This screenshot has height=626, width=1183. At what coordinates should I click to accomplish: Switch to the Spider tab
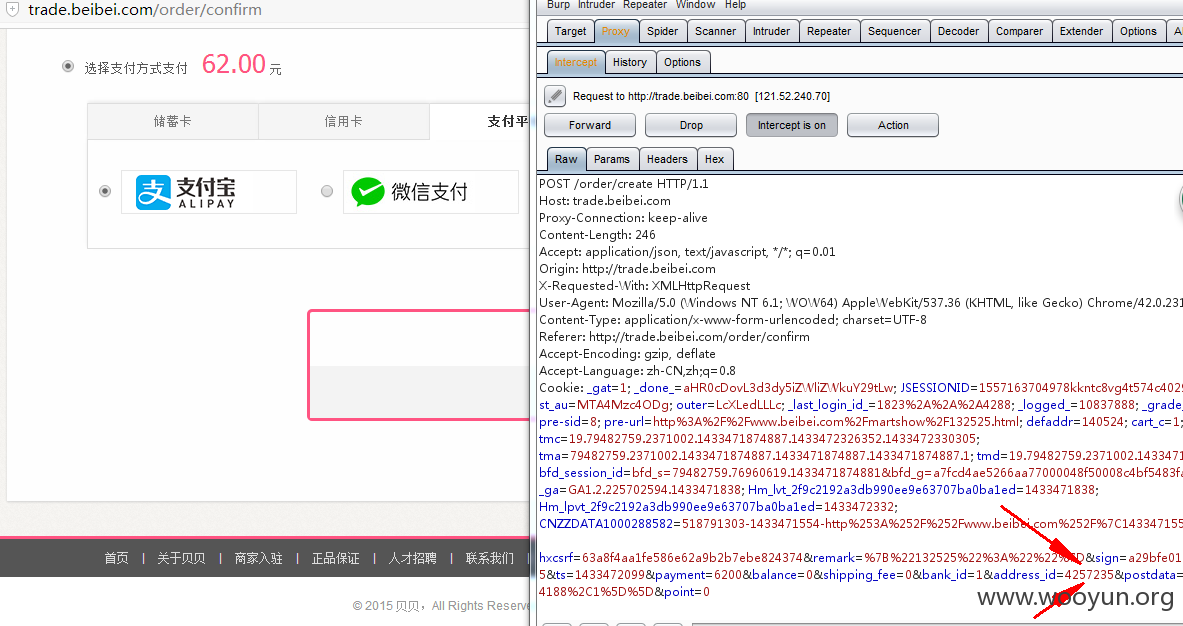point(662,31)
